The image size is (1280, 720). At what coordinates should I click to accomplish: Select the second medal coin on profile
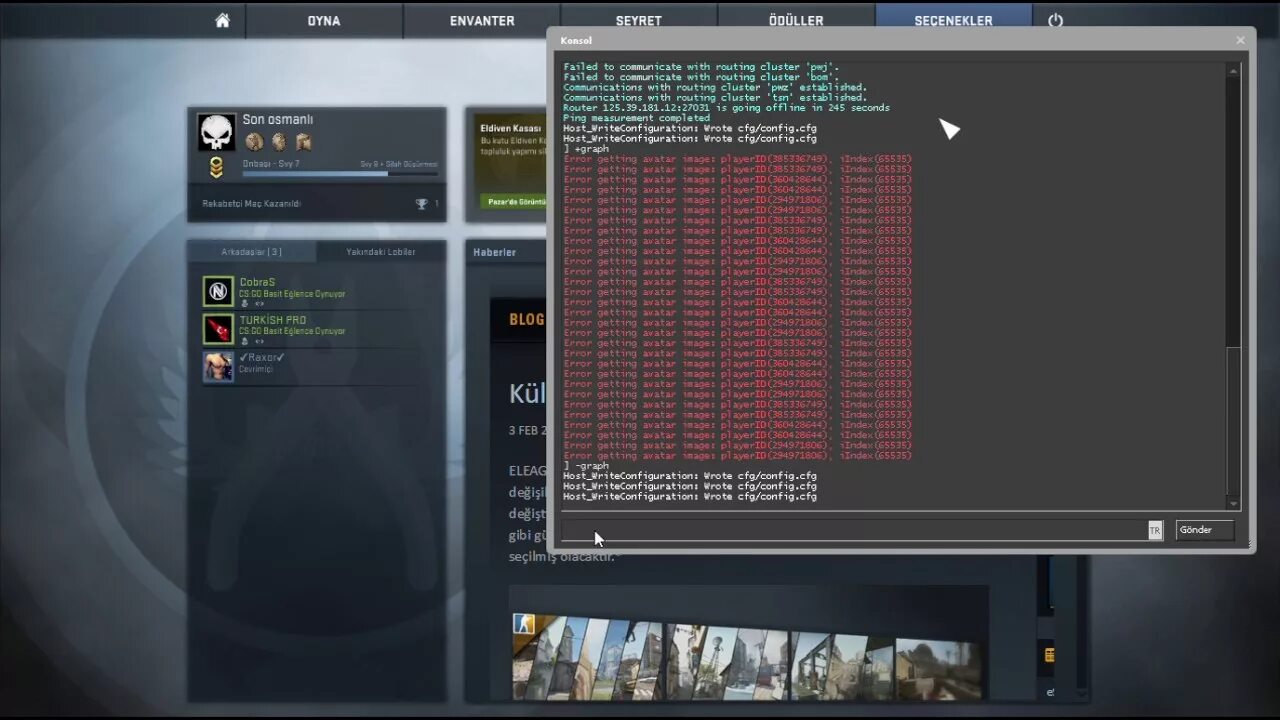coord(279,142)
